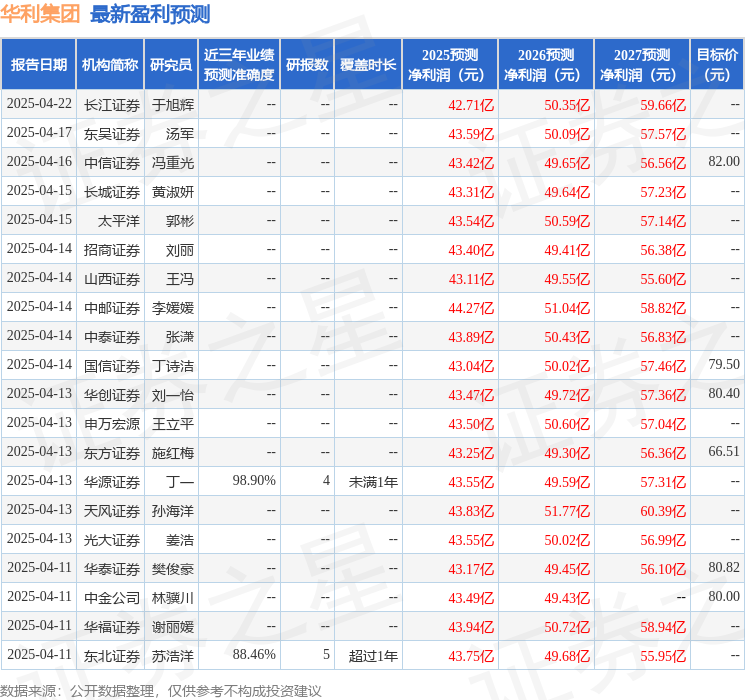Select 中信证券 institution cell
Screen dimensions: 745x700
click(x=112, y=163)
